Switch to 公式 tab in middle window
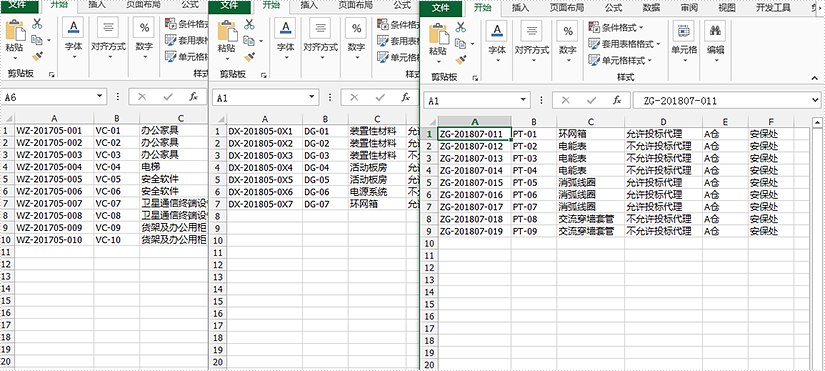This screenshot has height=371, width=825. click(x=402, y=5)
